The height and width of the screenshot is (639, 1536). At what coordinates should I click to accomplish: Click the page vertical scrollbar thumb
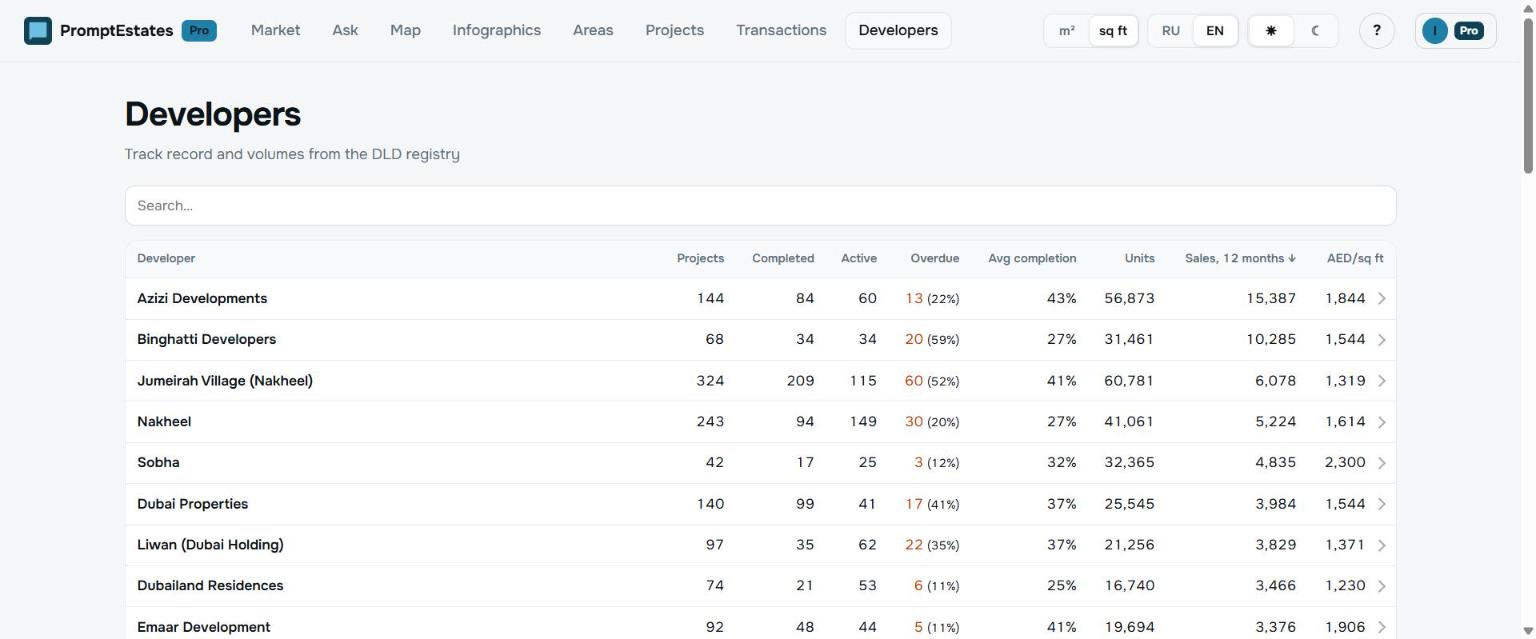[x=1528, y=95]
